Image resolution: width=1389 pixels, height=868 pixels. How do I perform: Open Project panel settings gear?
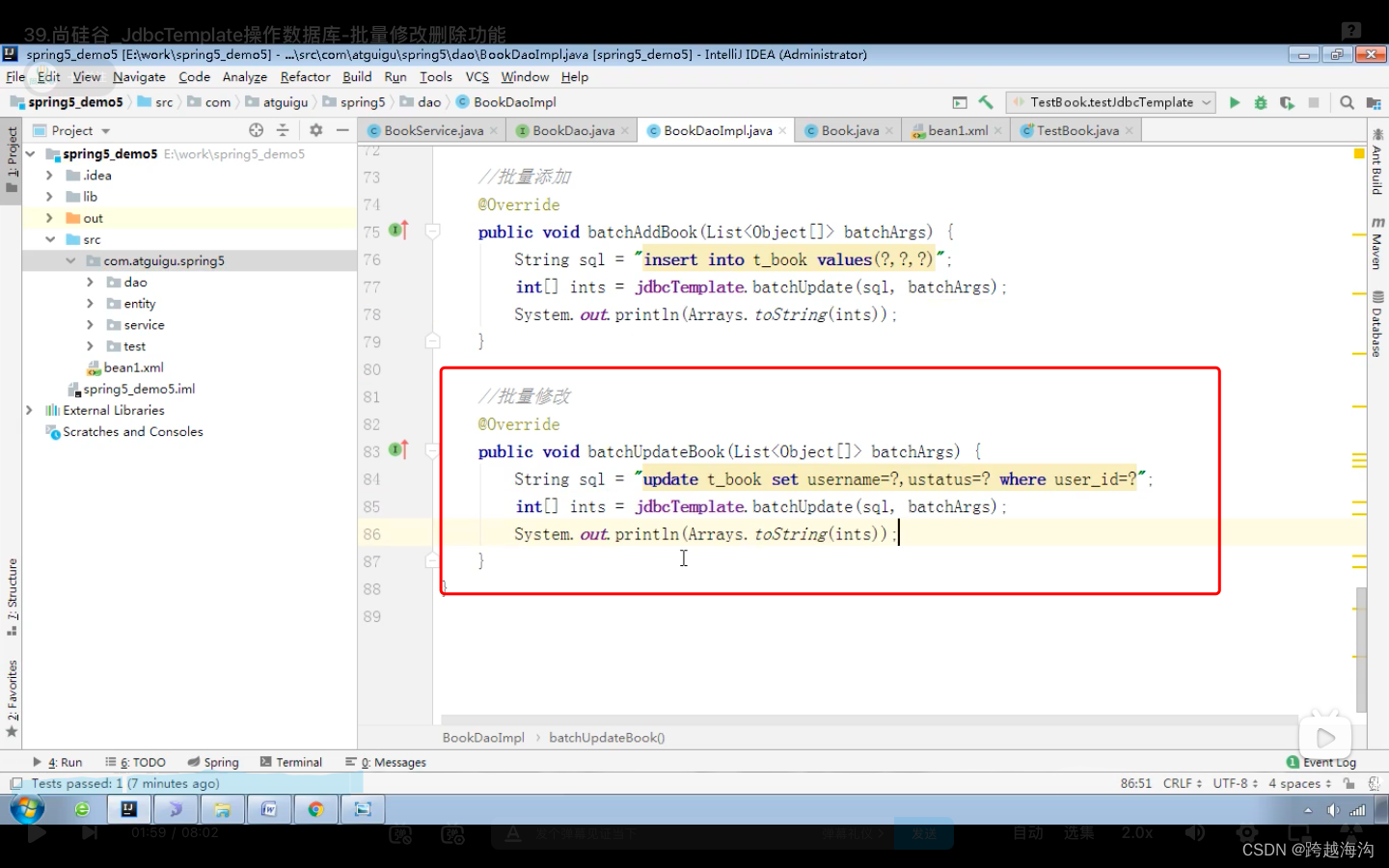coord(315,130)
